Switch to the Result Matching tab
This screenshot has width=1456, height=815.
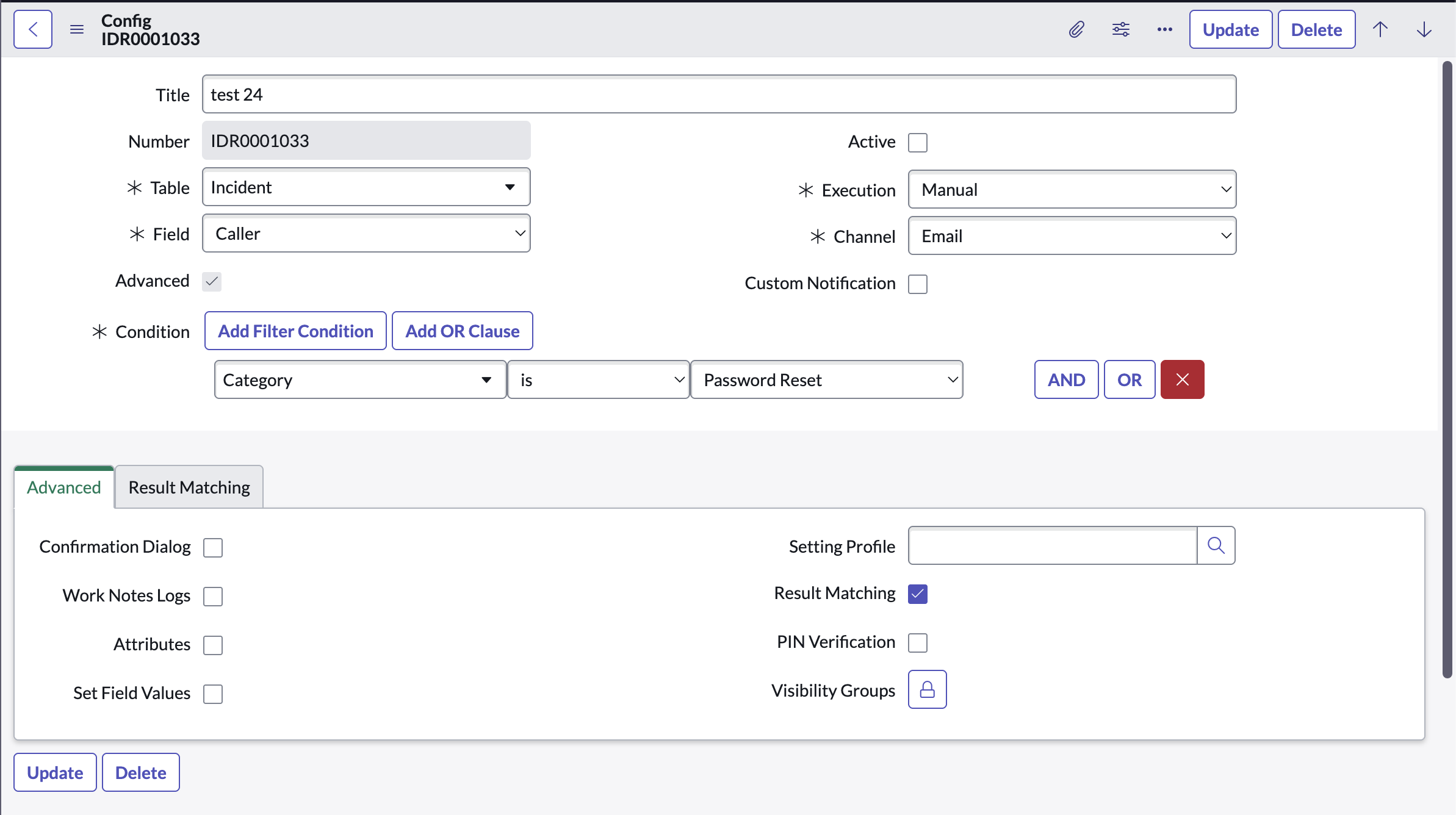tap(189, 487)
